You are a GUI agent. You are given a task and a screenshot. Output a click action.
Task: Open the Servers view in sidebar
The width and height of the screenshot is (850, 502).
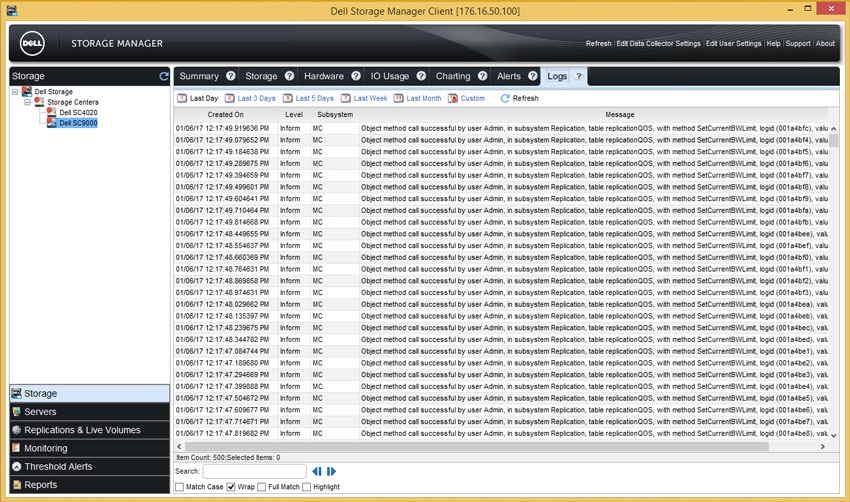coord(89,411)
